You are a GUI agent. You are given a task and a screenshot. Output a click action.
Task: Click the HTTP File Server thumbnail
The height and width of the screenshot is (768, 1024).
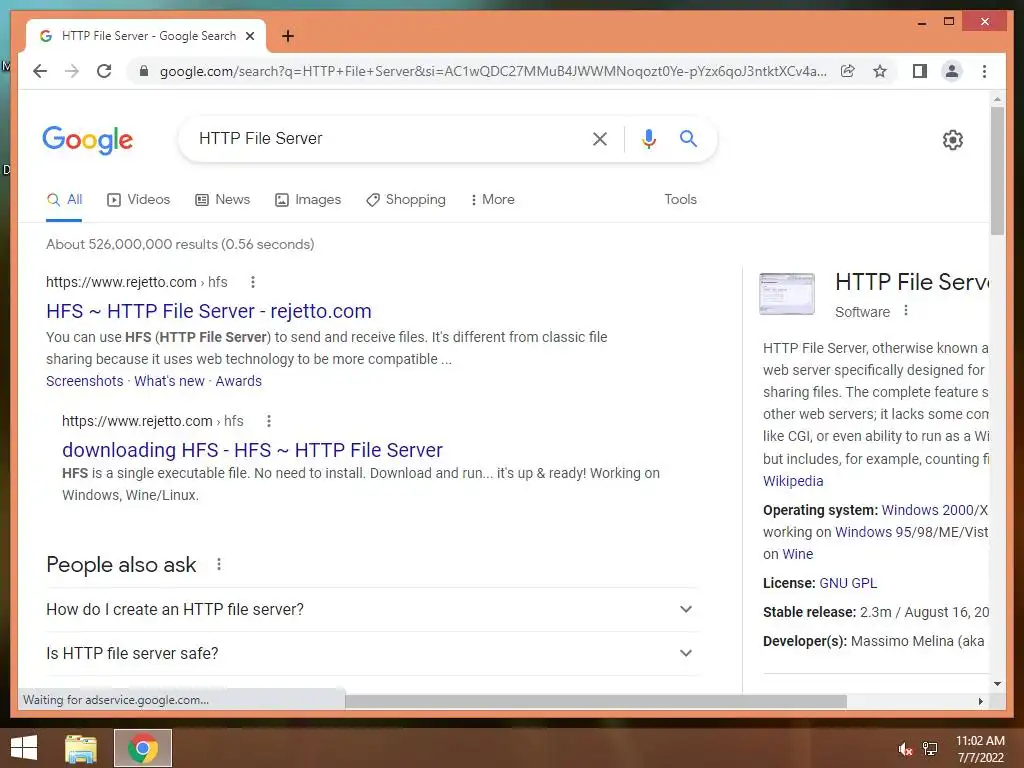pos(787,294)
